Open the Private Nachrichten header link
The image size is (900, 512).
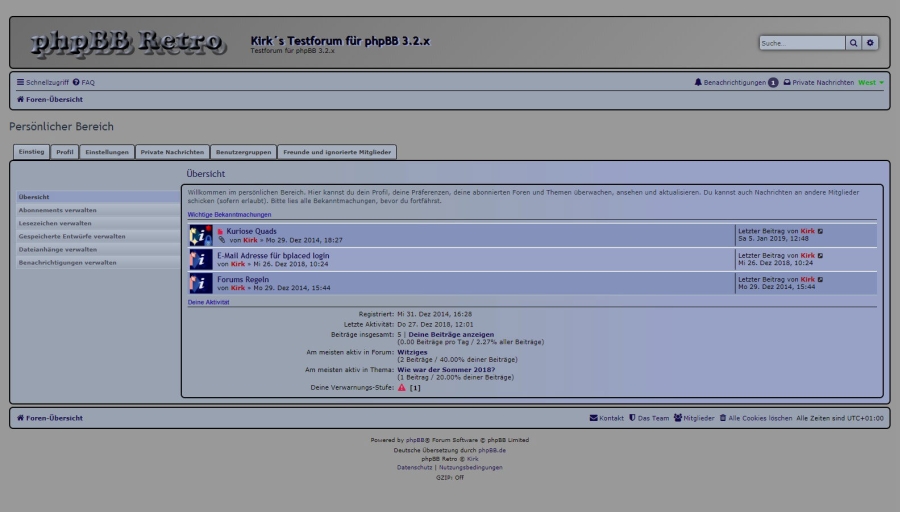(822, 82)
